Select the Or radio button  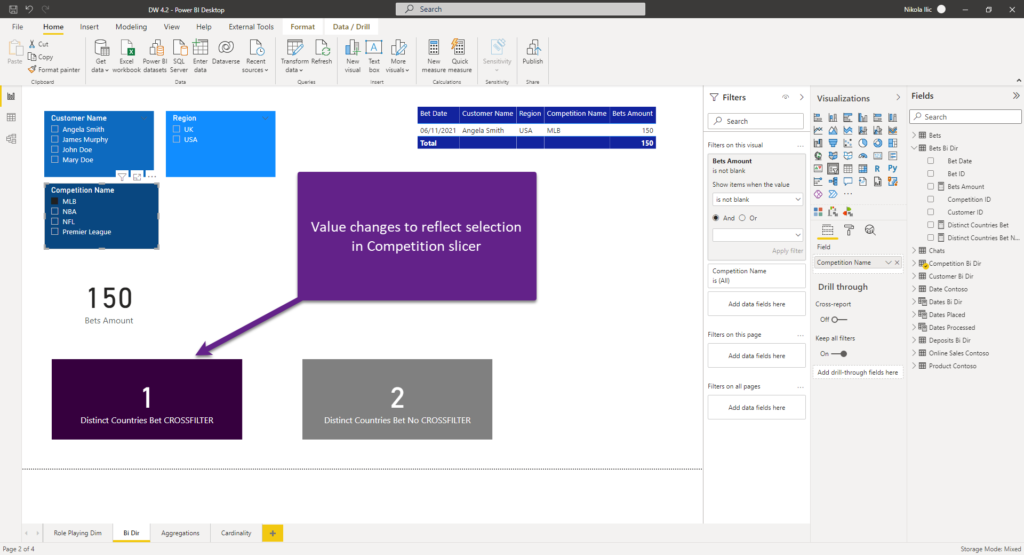click(742, 218)
